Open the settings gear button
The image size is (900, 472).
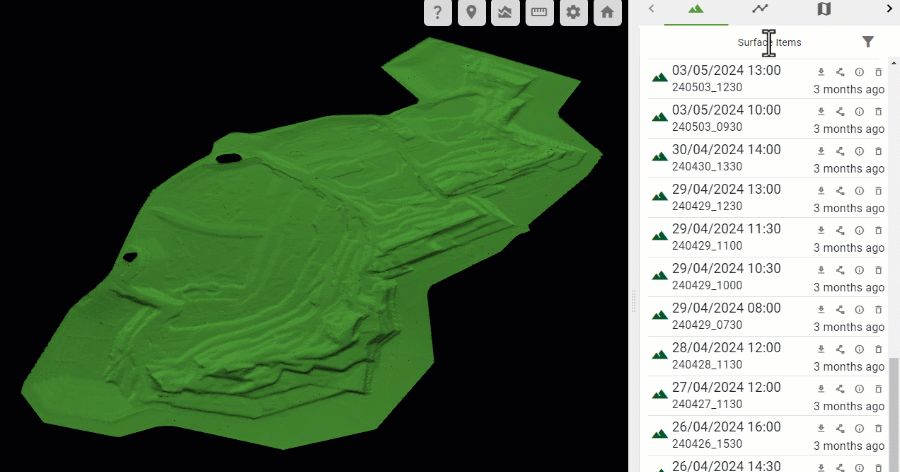point(573,12)
